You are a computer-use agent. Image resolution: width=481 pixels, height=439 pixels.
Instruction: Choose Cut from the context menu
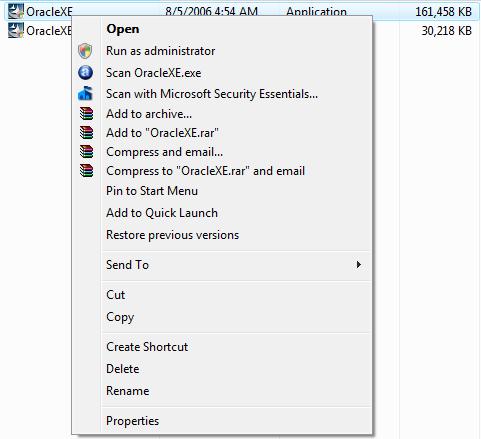116,295
